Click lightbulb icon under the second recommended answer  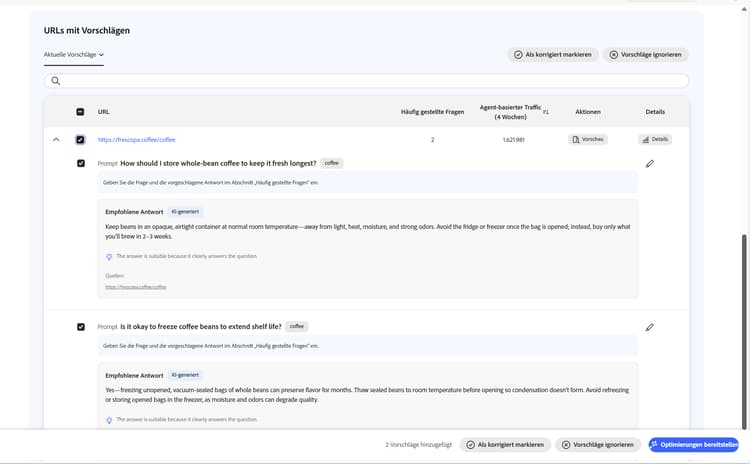click(x=109, y=420)
